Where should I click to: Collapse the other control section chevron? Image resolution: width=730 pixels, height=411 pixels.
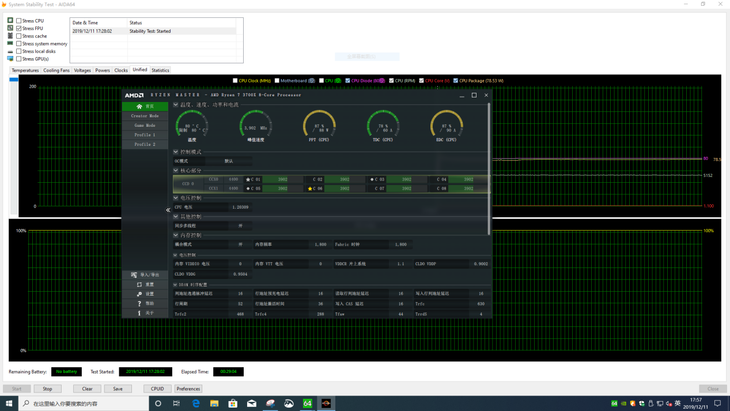pyautogui.click(x=176, y=216)
